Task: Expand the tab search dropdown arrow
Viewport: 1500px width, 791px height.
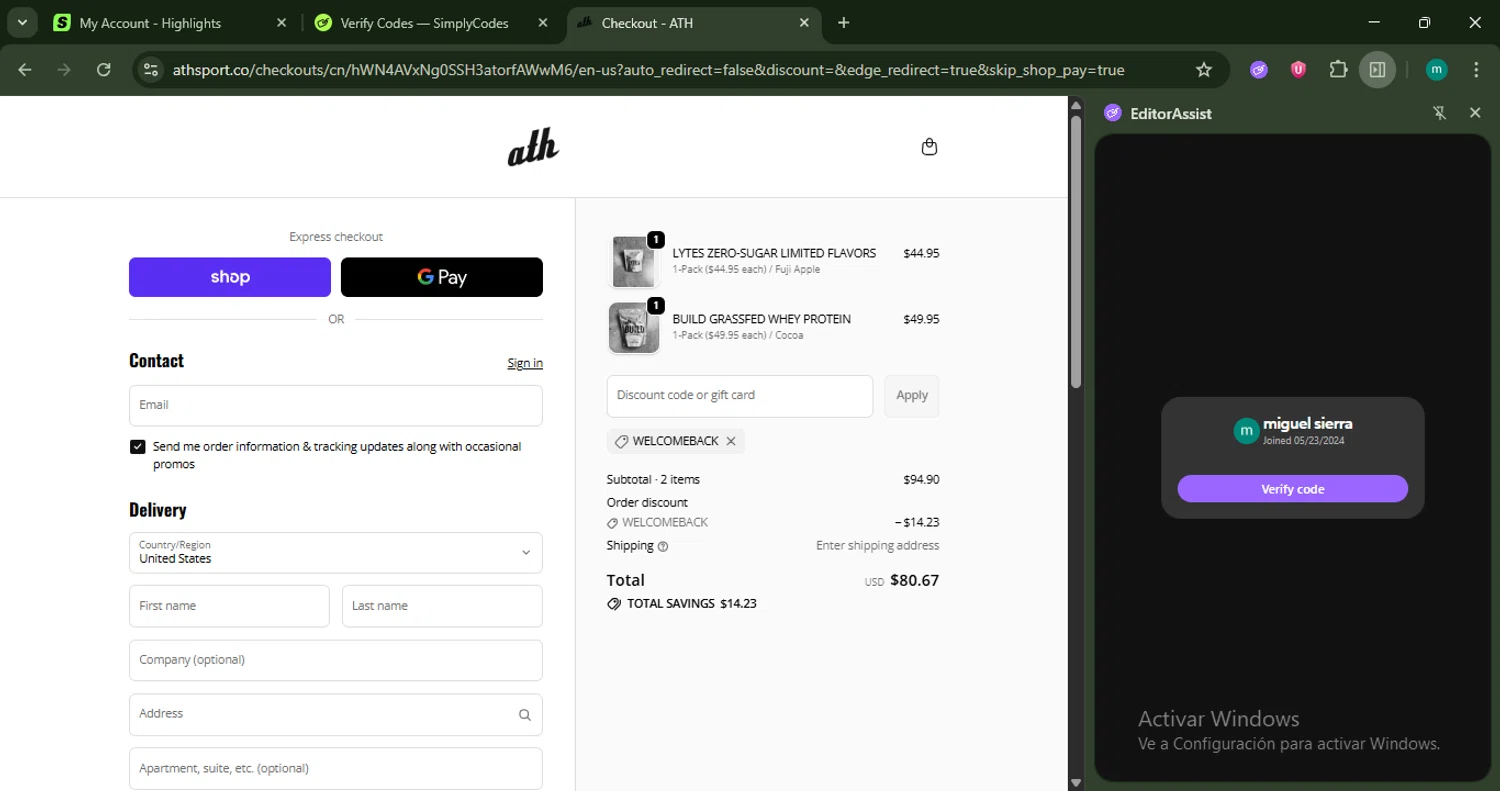Action: 21,22
